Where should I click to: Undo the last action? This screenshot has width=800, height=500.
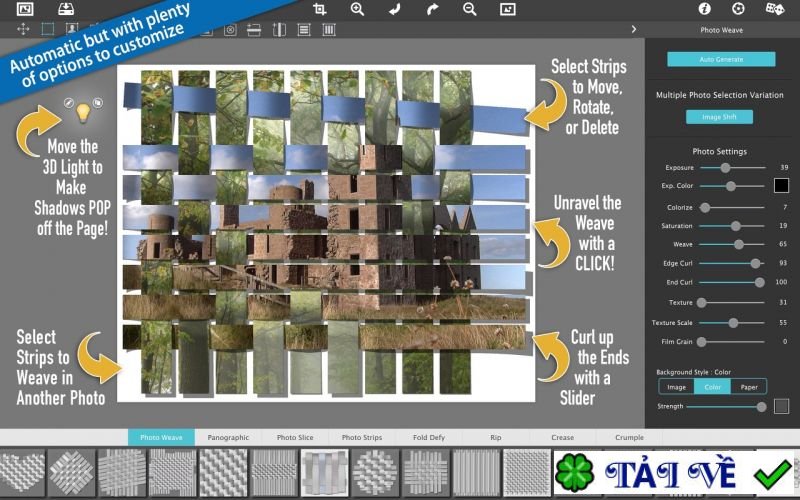coord(394,9)
